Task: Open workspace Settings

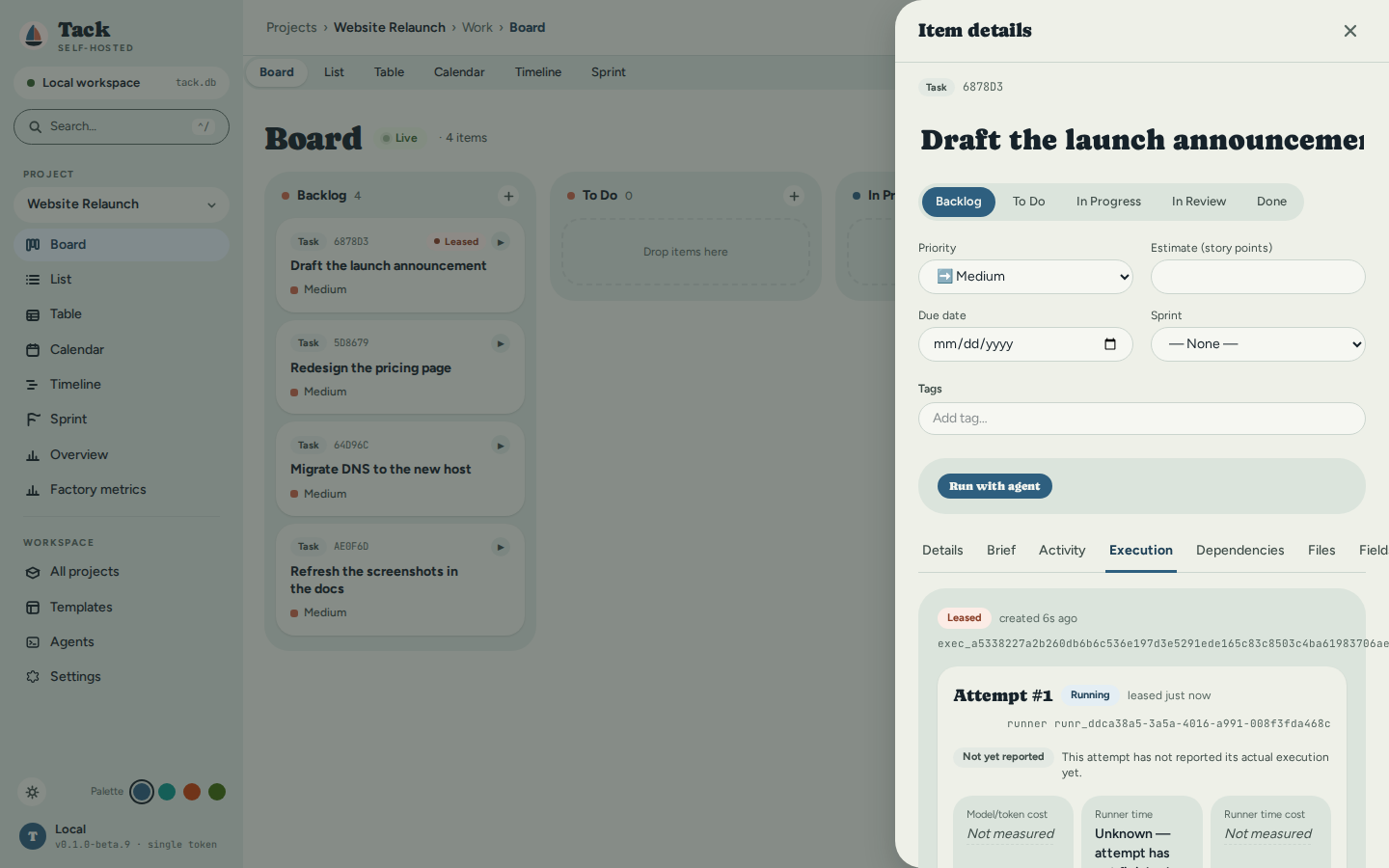Action: click(122, 677)
